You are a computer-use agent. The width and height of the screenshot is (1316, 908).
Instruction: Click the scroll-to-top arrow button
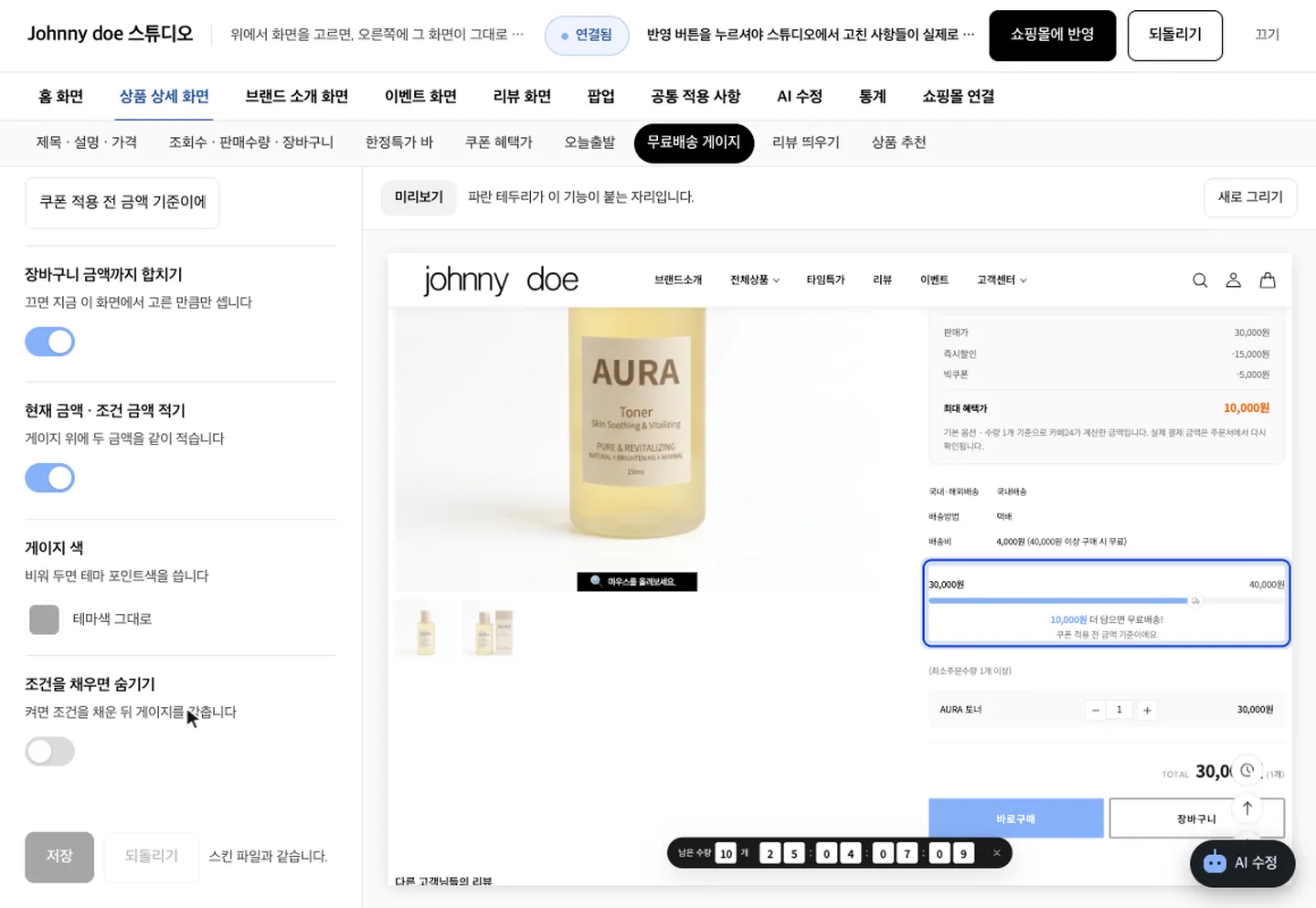(x=1247, y=808)
